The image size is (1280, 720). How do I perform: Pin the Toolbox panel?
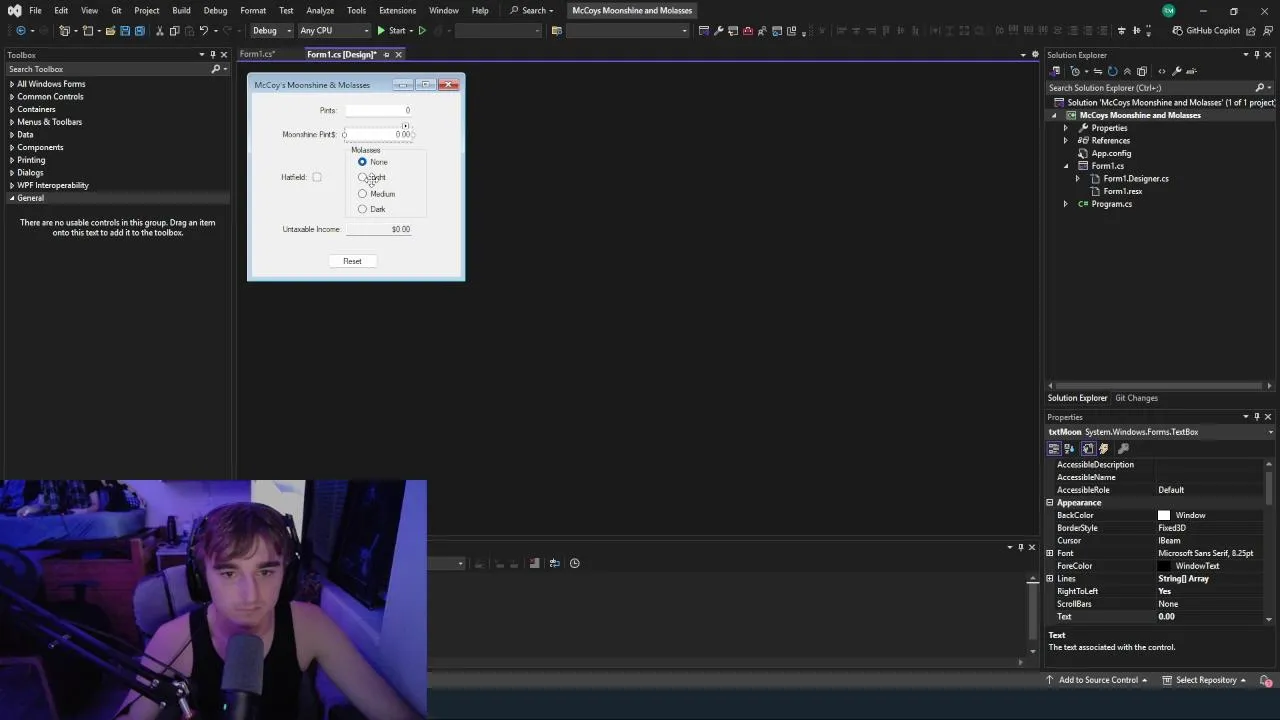212,55
